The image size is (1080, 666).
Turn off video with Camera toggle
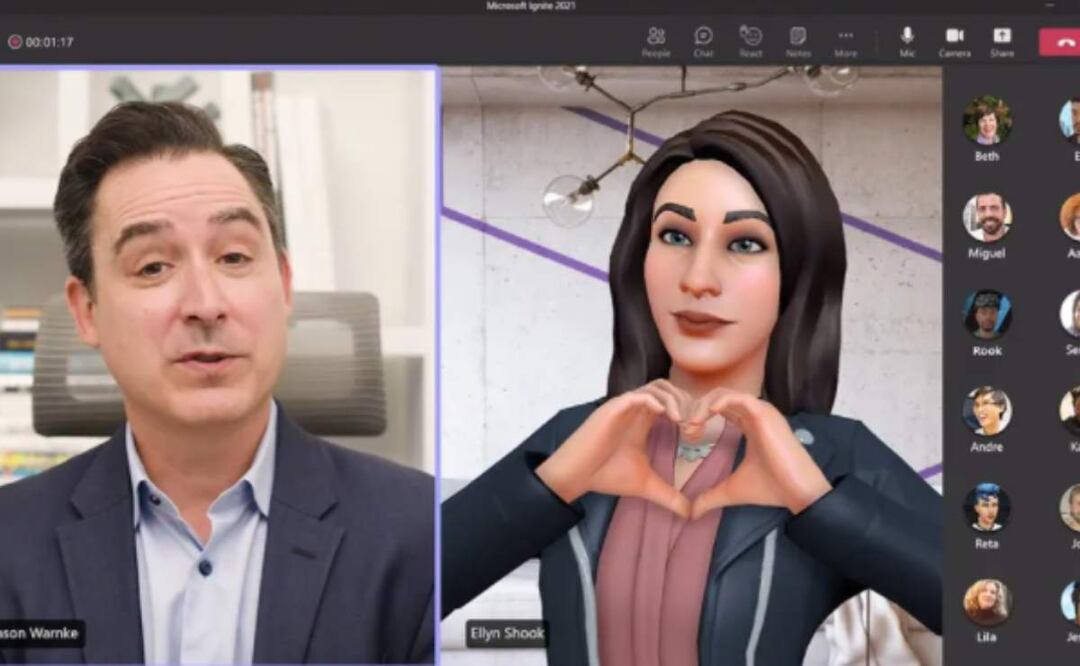tap(954, 40)
